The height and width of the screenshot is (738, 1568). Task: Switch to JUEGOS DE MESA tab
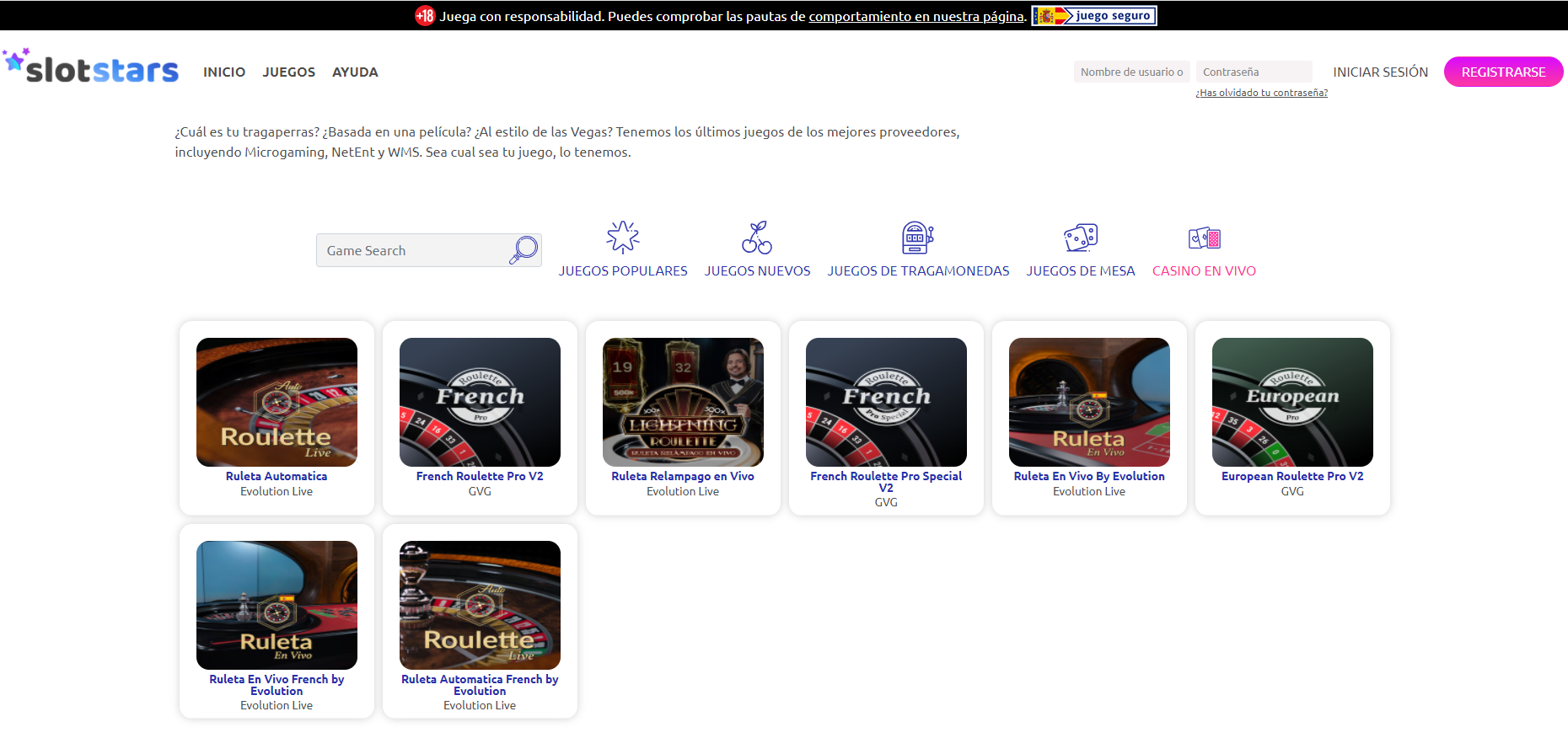1081,270
